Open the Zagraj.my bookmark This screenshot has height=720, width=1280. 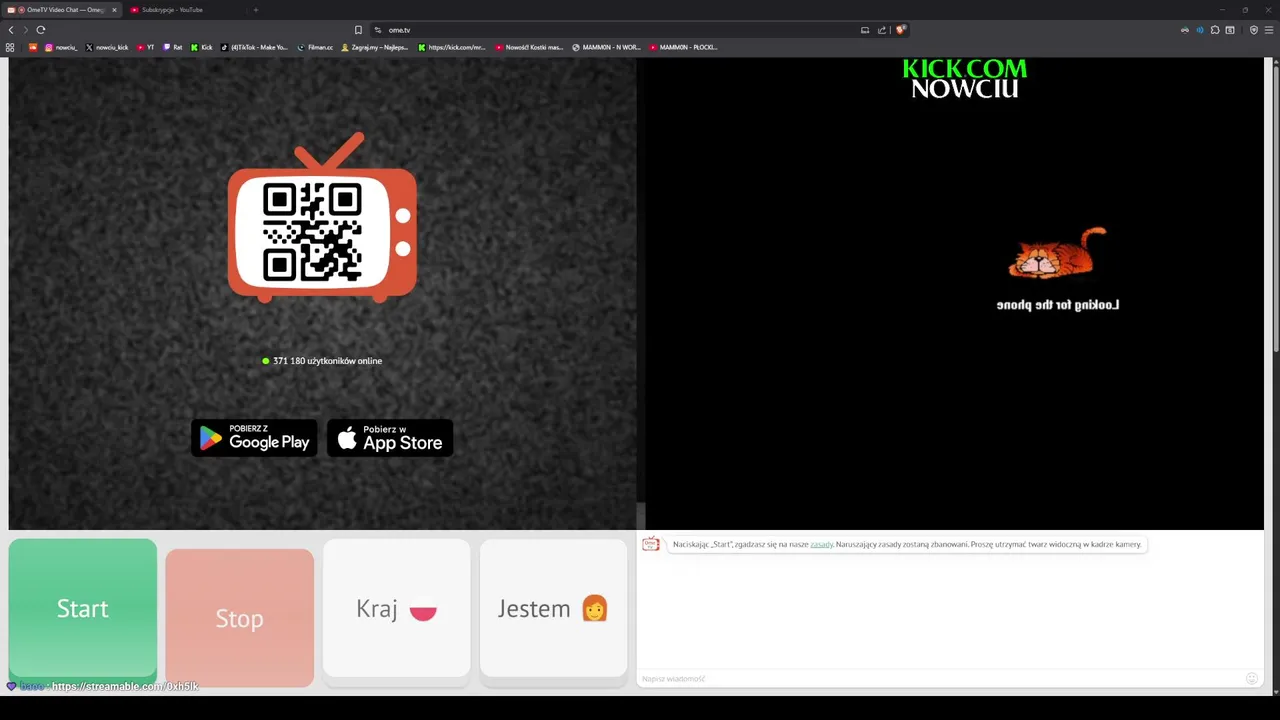tap(375, 47)
